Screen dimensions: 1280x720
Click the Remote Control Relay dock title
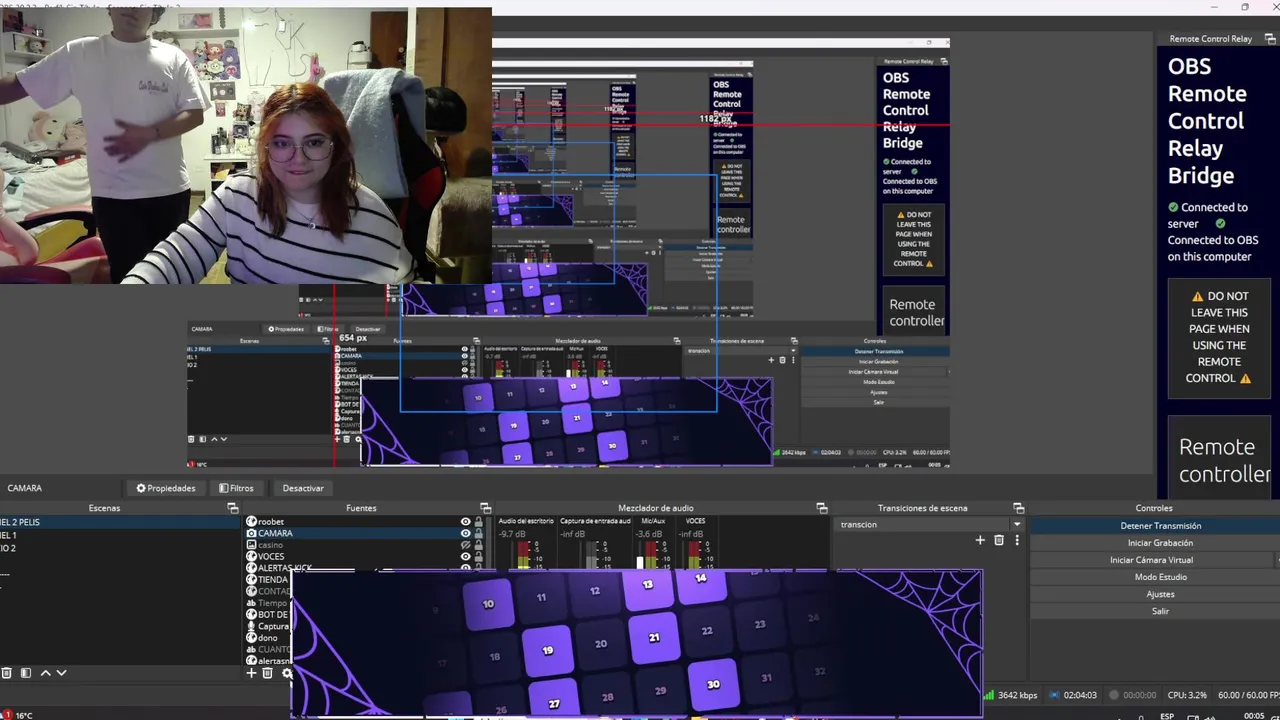click(1210, 39)
